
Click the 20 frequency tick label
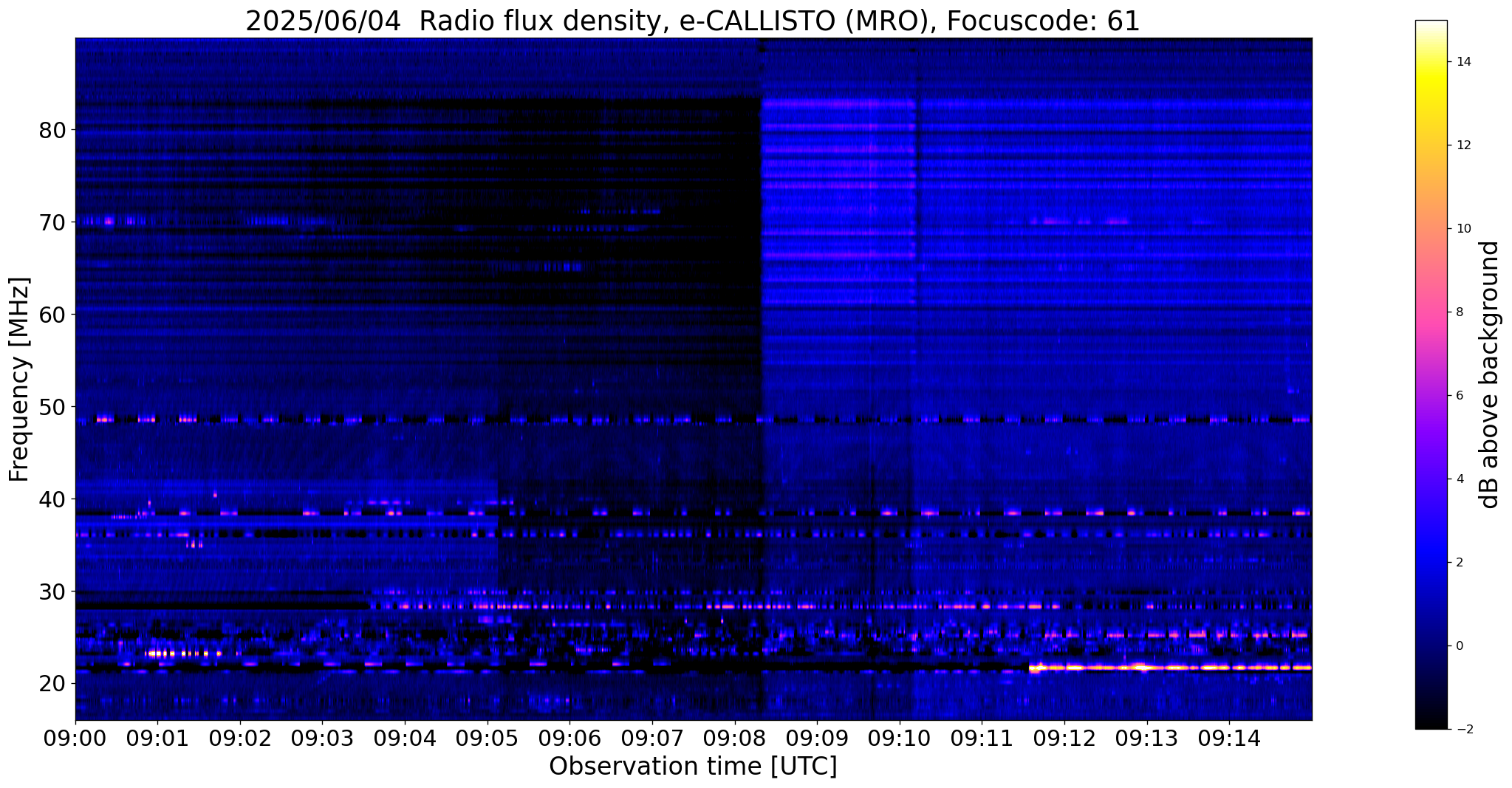pos(52,685)
